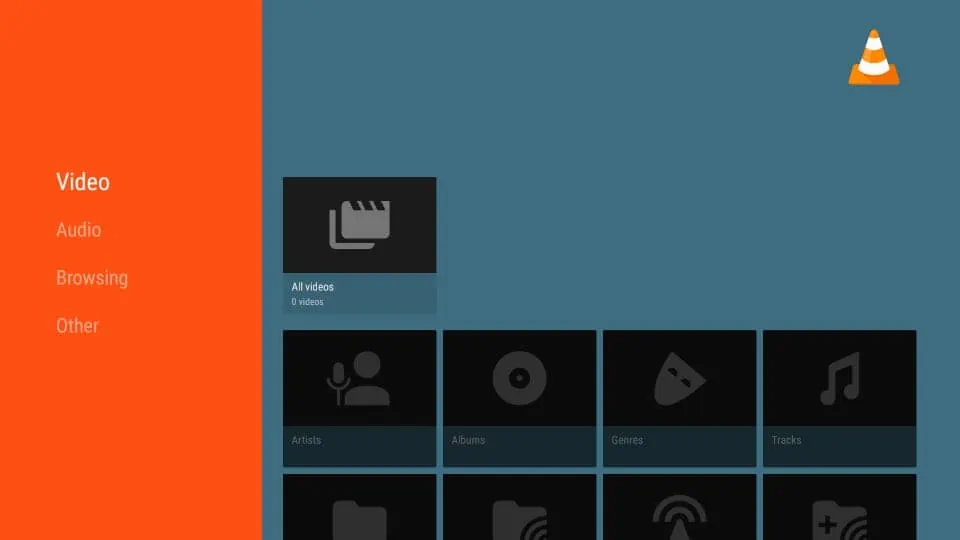This screenshot has width=960, height=540.
Task: Open the Albums disc icon
Action: pos(519,378)
